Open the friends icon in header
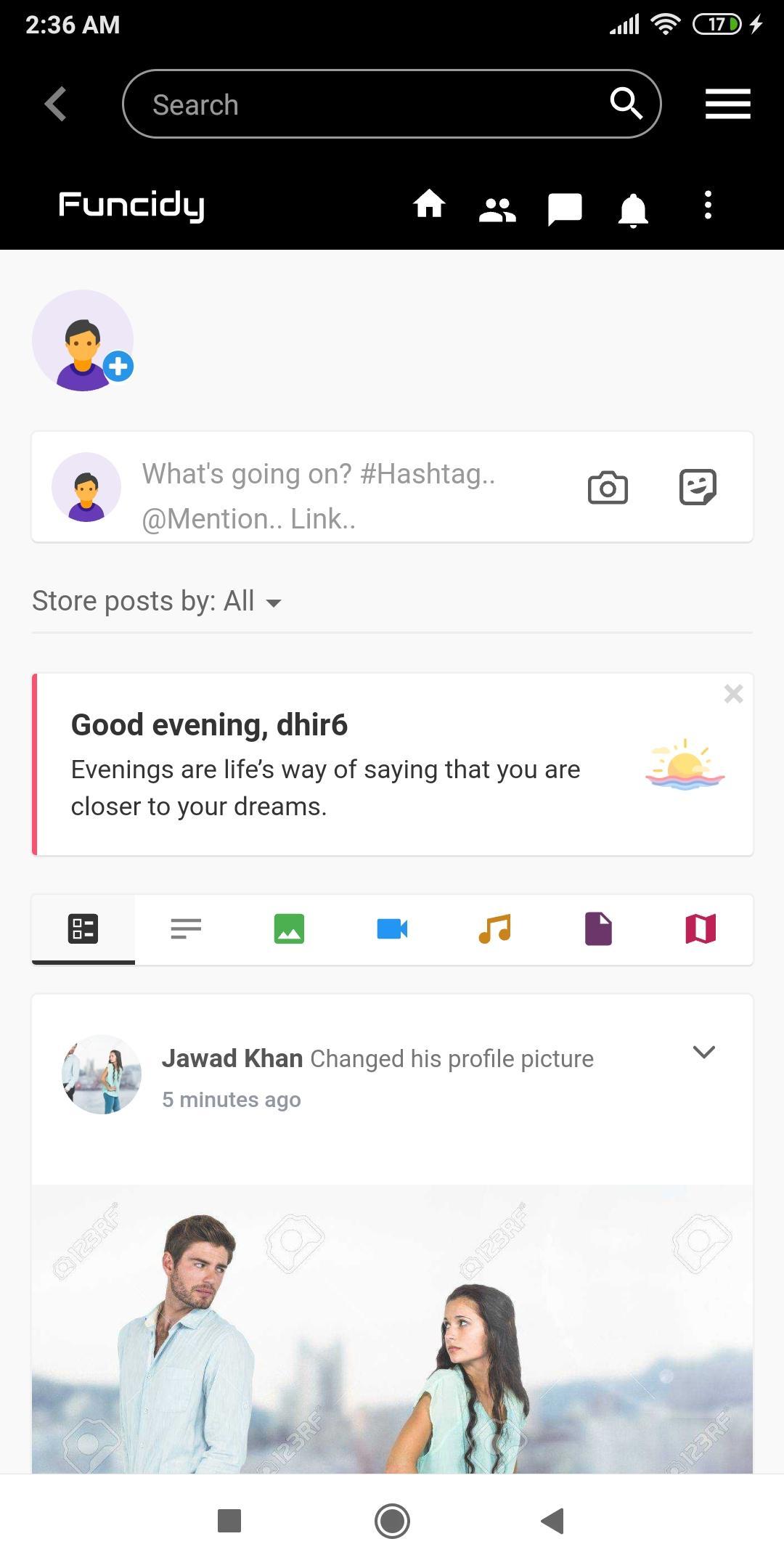The height and width of the screenshot is (1568, 784). click(x=497, y=209)
